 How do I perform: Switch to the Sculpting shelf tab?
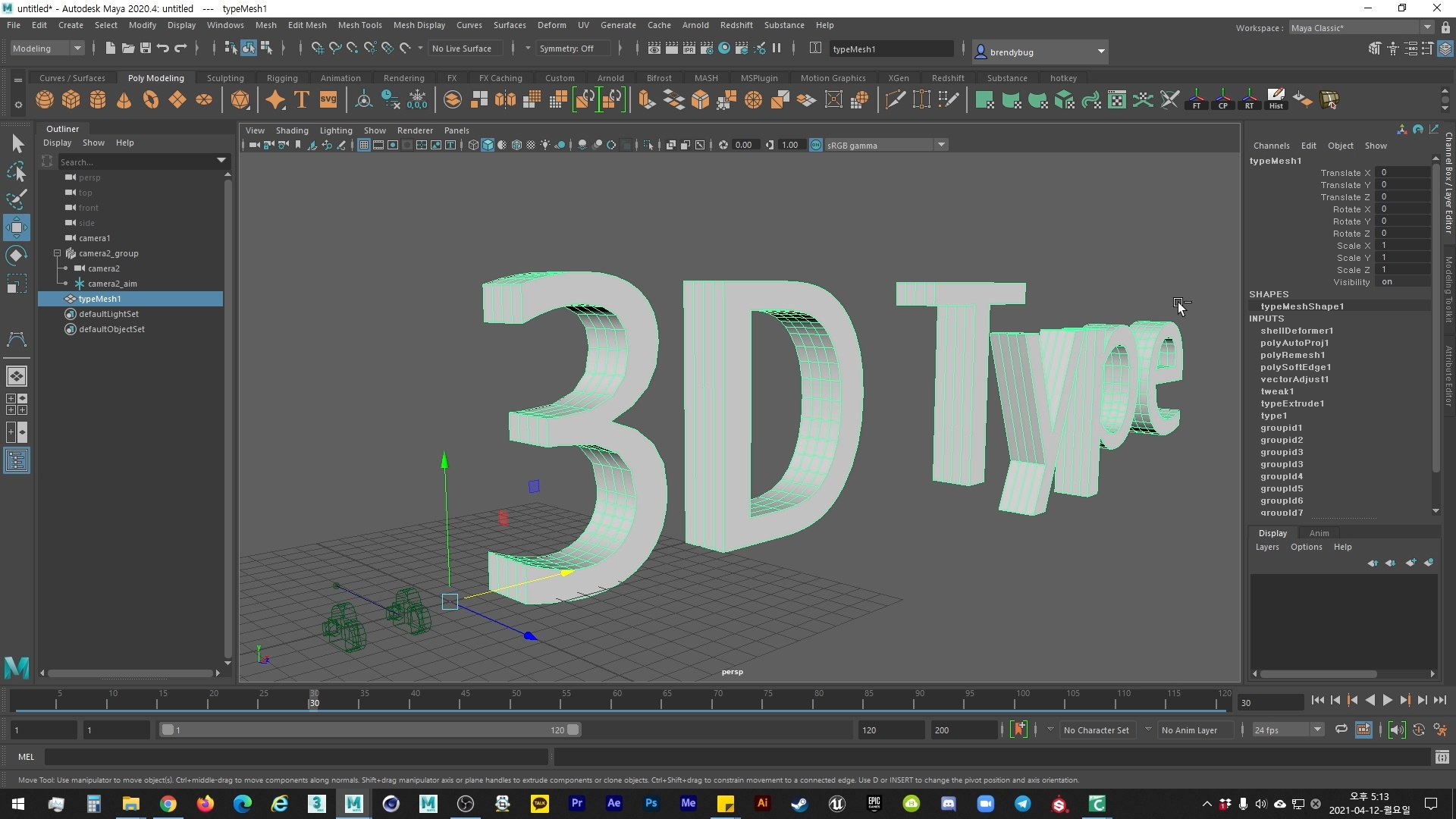point(225,78)
